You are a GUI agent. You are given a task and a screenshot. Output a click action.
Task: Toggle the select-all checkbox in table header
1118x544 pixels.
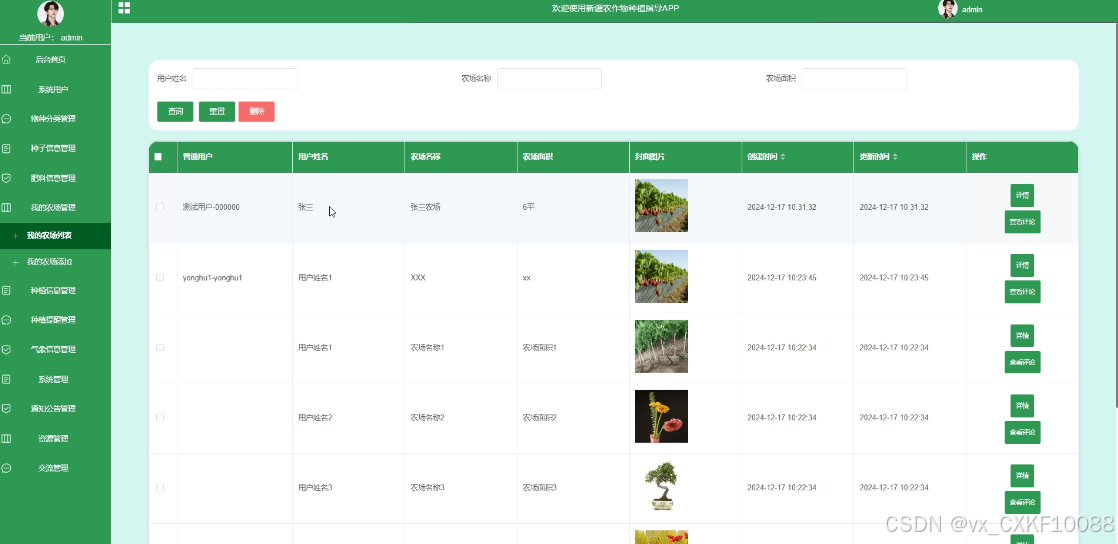coord(158,157)
